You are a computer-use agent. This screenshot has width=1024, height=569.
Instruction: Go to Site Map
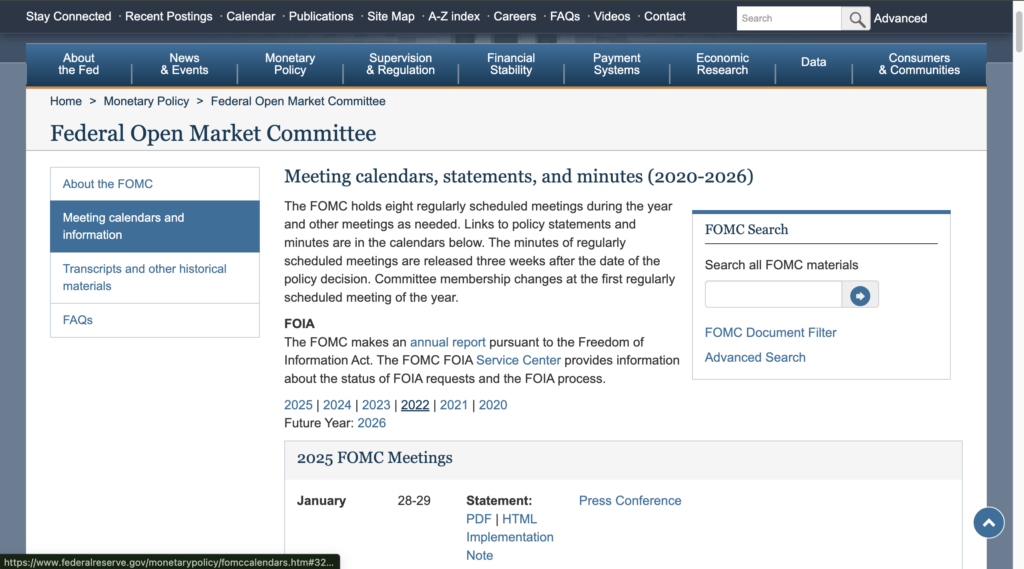(391, 16)
